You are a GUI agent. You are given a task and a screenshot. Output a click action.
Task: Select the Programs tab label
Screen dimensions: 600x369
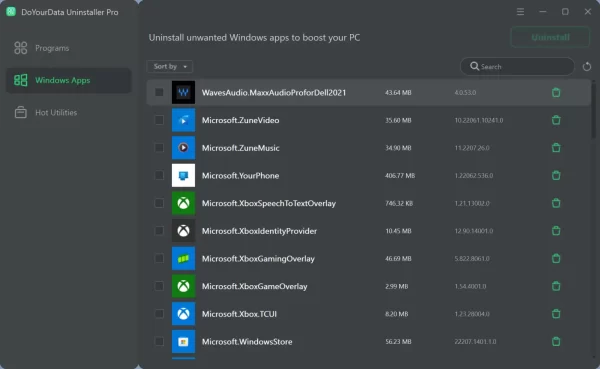coord(52,48)
